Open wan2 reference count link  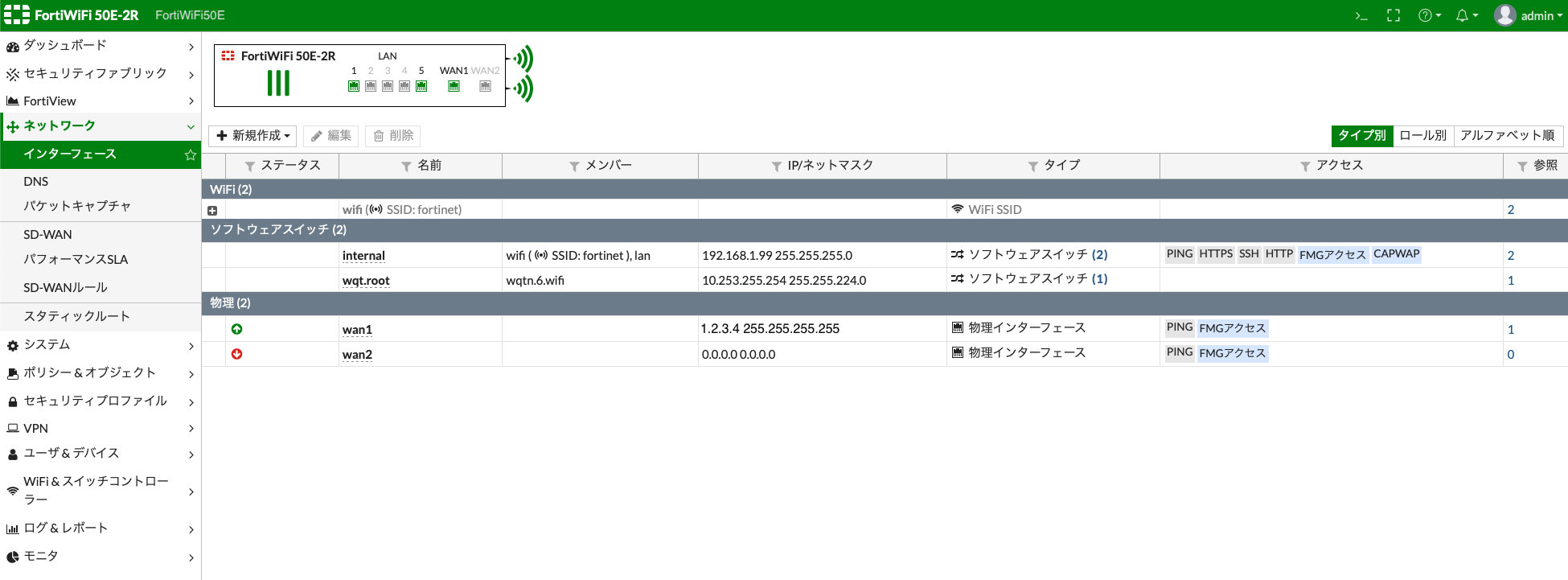[1511, 355]
